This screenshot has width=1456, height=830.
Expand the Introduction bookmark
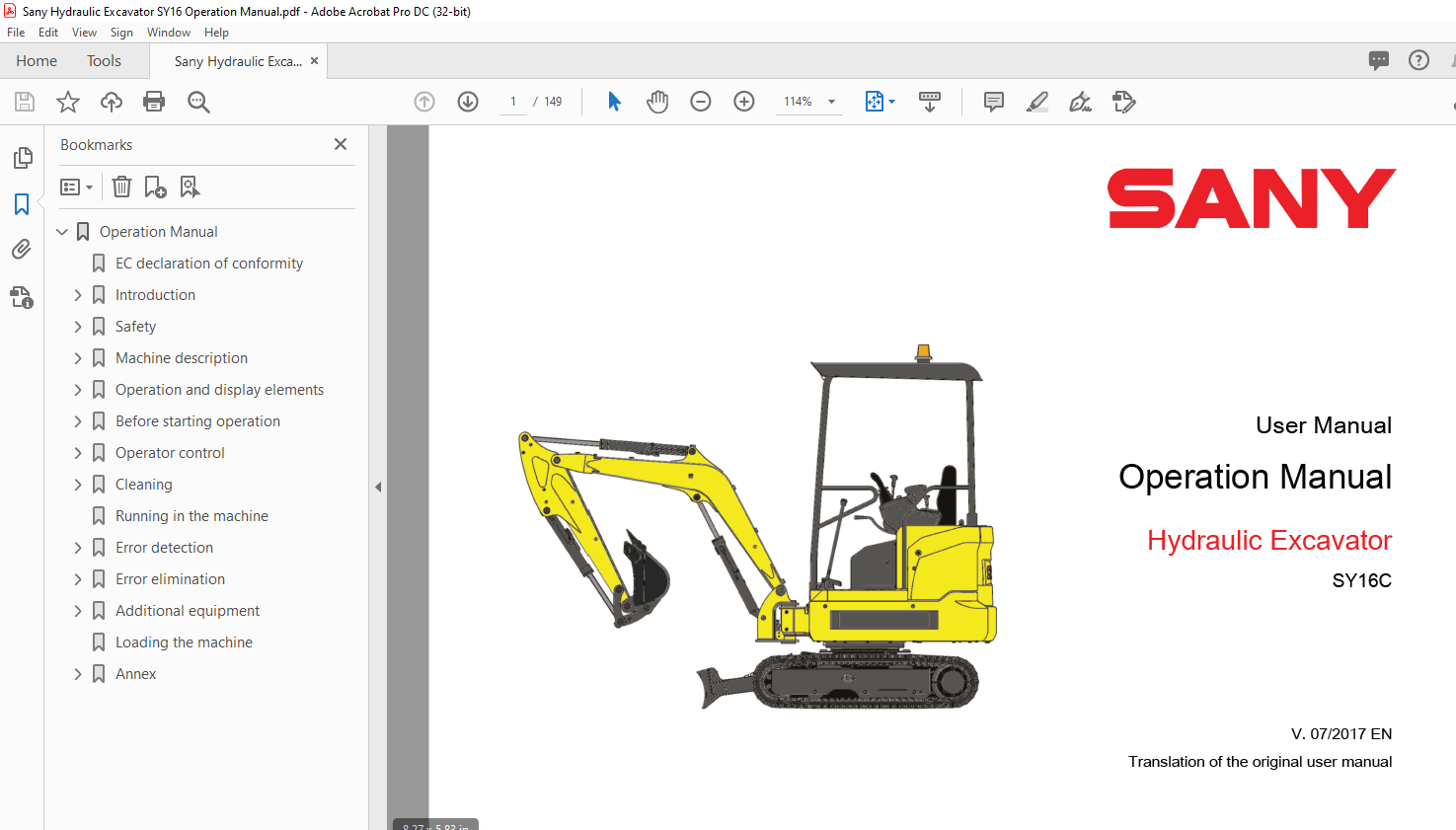click(x=78, y=295)
